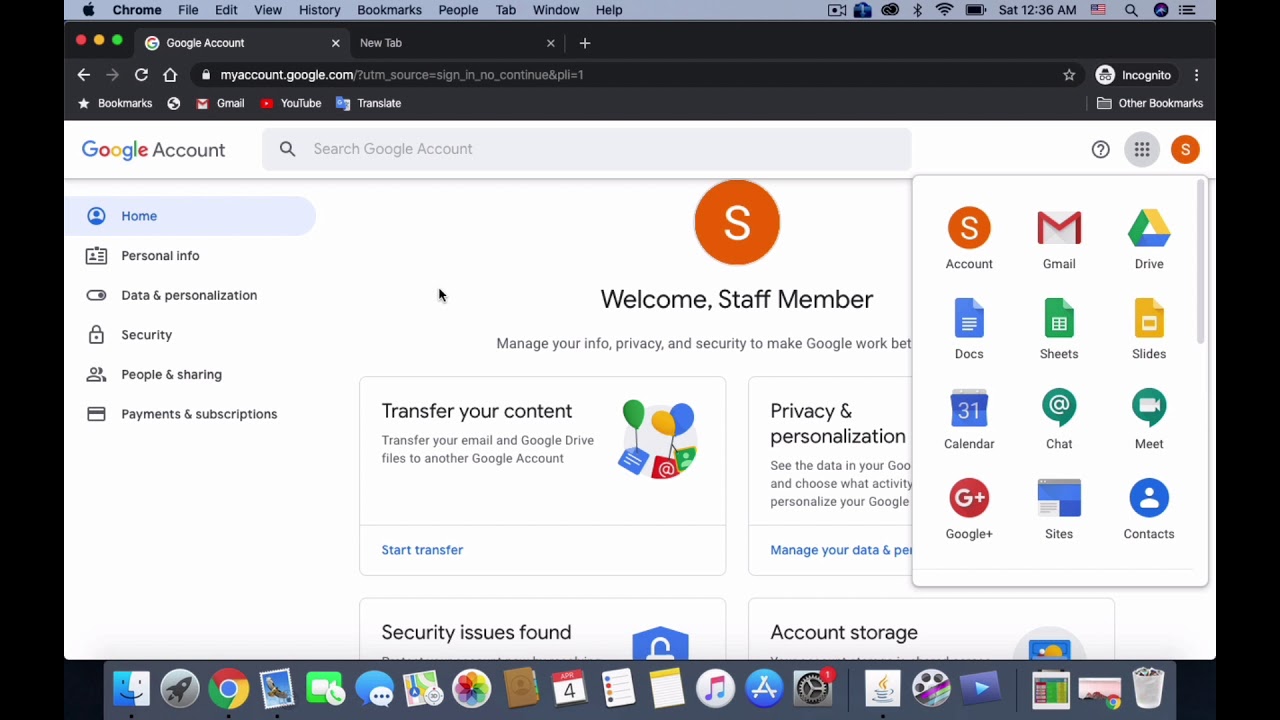
Task: Open Chat from the Google apps panel
Action: (x=1059, y=419)
